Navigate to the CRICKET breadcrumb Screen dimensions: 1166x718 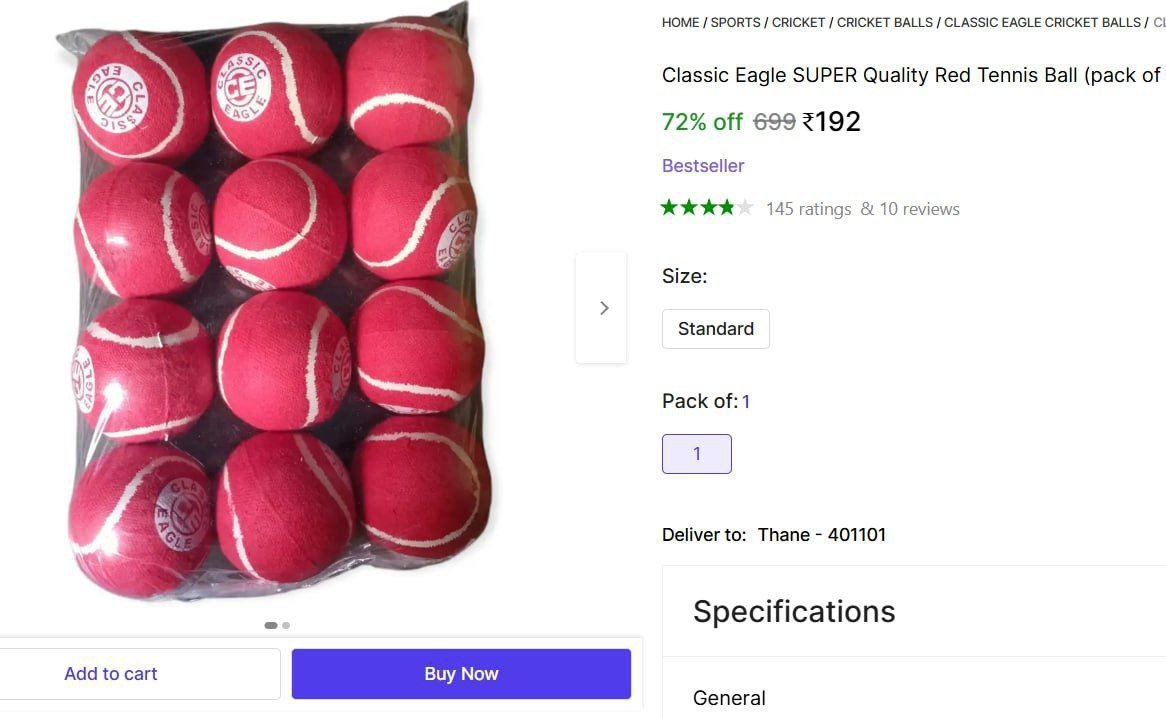[x=798, y=22]
